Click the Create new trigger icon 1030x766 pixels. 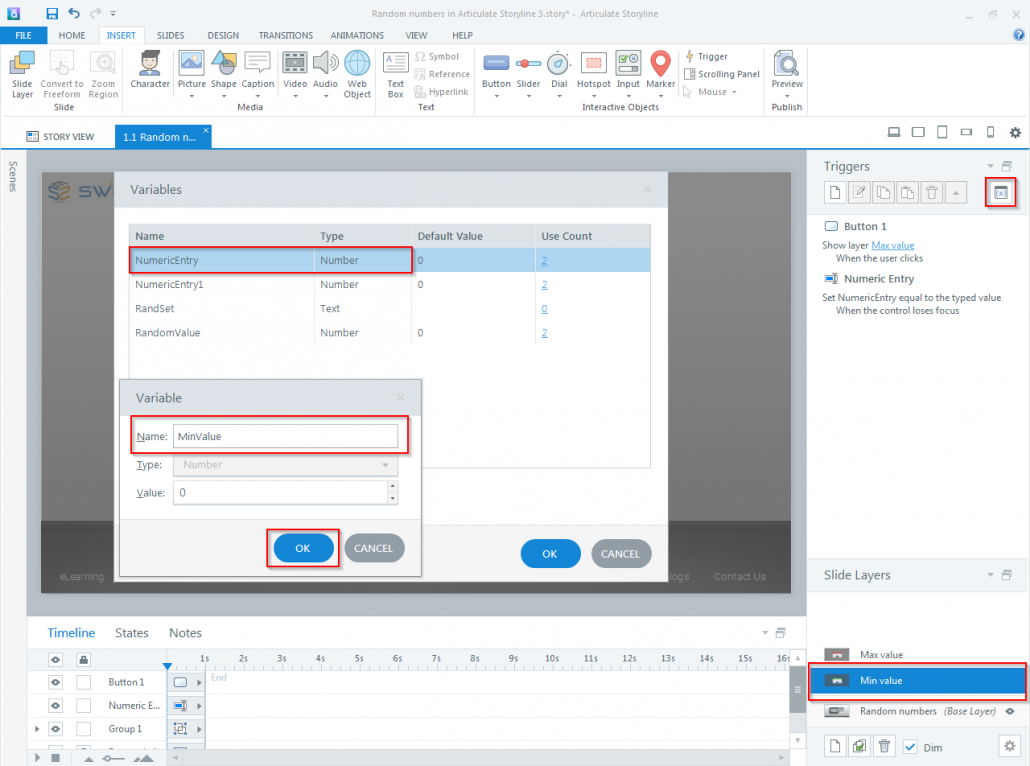click(834, 192)
